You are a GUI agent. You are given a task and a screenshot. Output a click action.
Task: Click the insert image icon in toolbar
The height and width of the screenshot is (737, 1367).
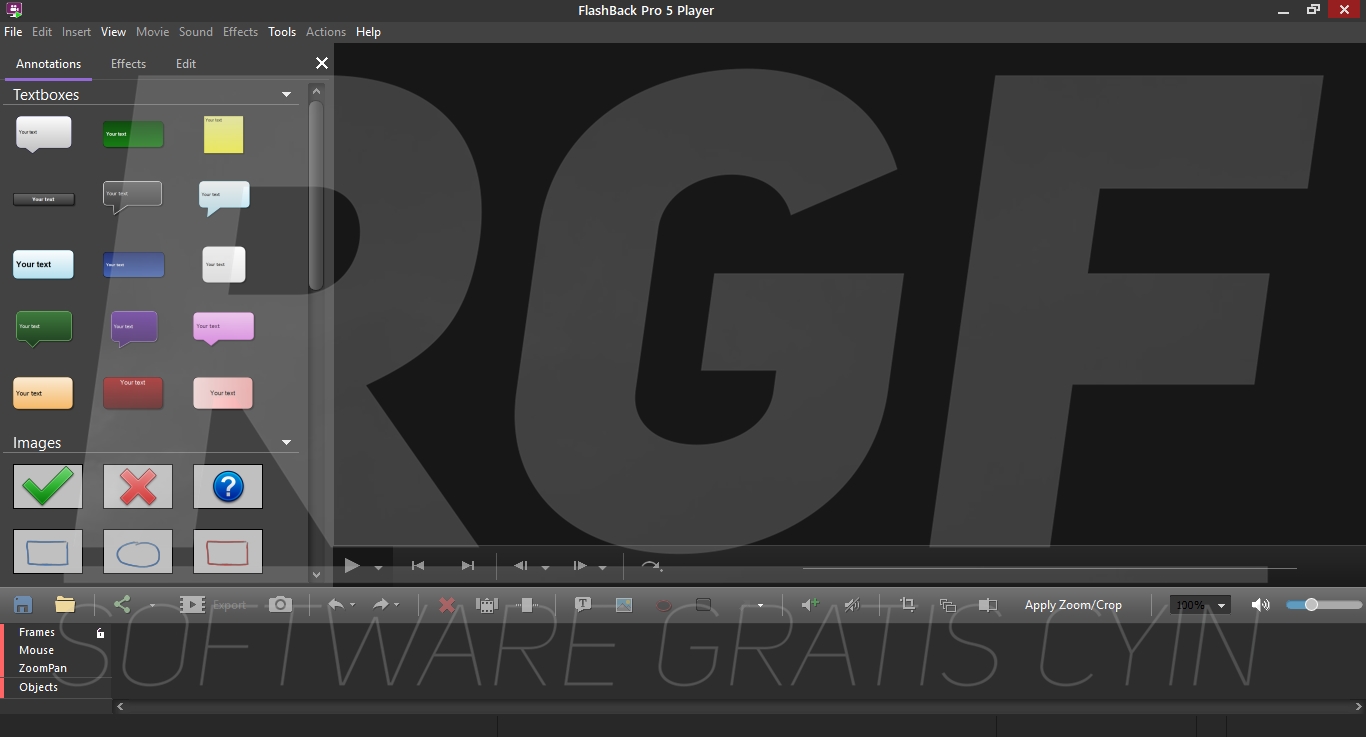624,604
